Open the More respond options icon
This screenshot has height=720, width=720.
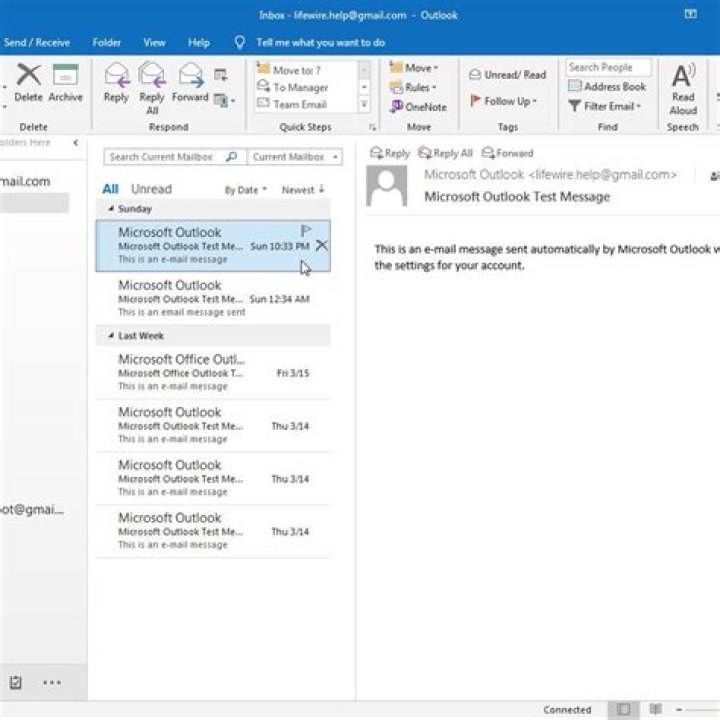[224, 100]
